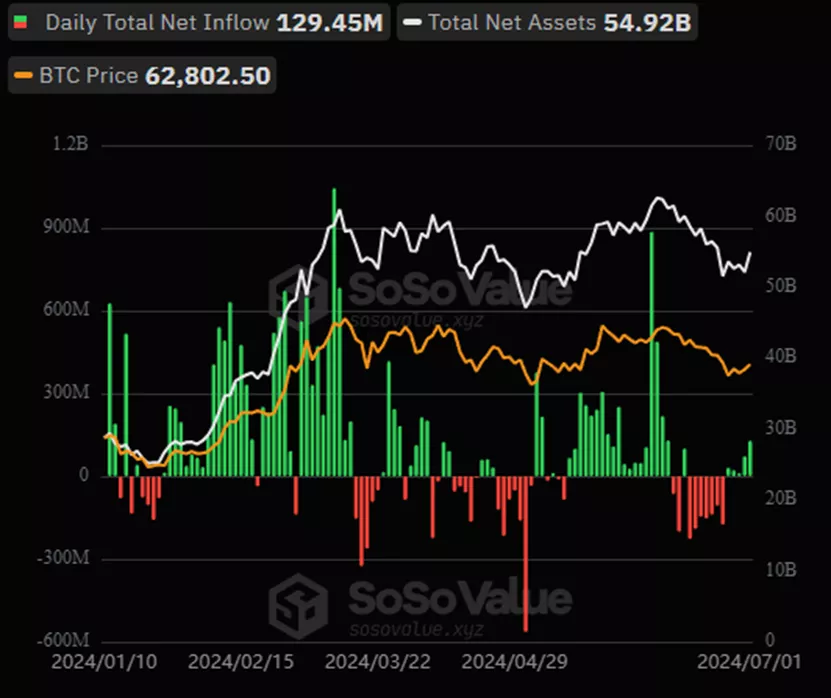Click the SoSoValue logo icon below the chart
This screenshot has height=698, width=831.
coord(297,602)
